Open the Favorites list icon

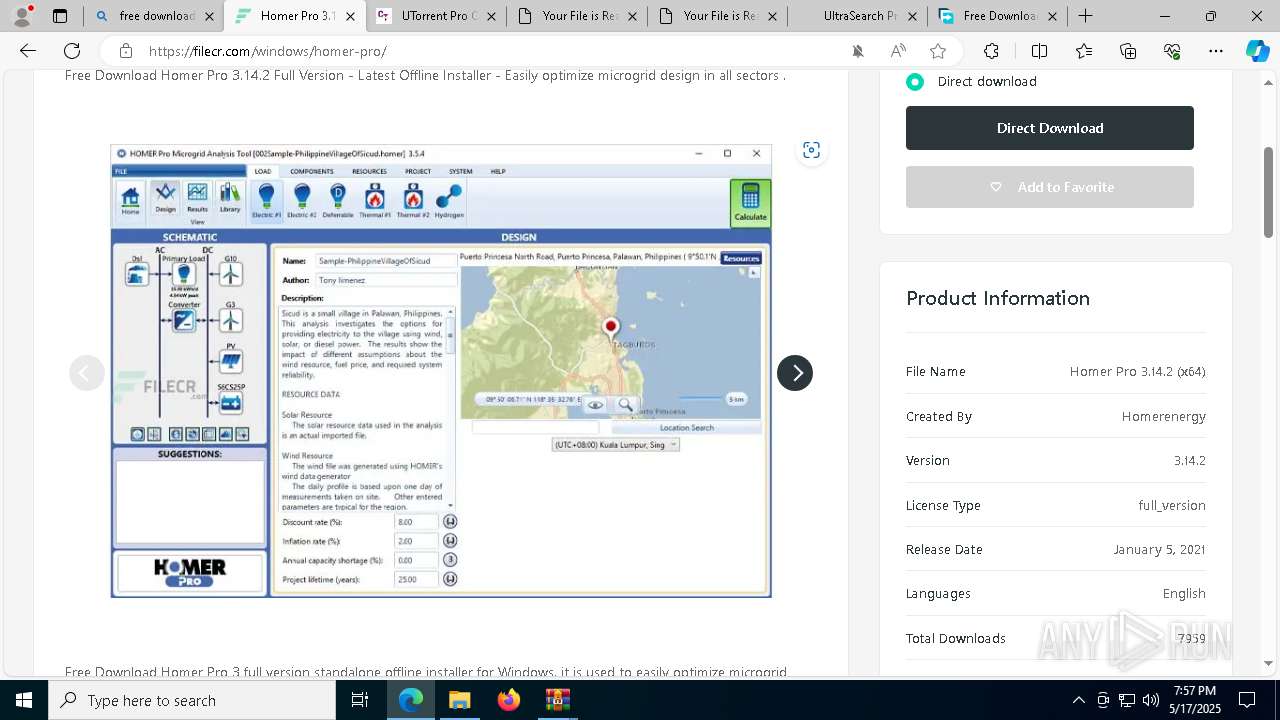click(x=1084, y=51)
